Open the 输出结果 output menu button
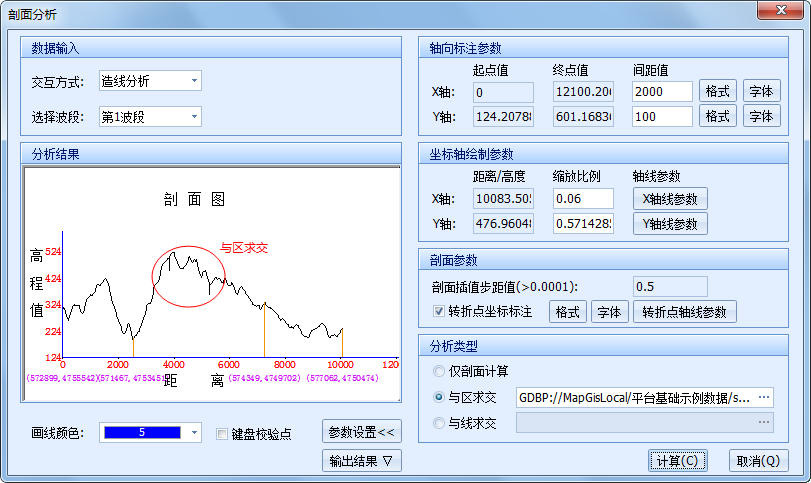The image size is (811, 483). [x=362, y=461]
